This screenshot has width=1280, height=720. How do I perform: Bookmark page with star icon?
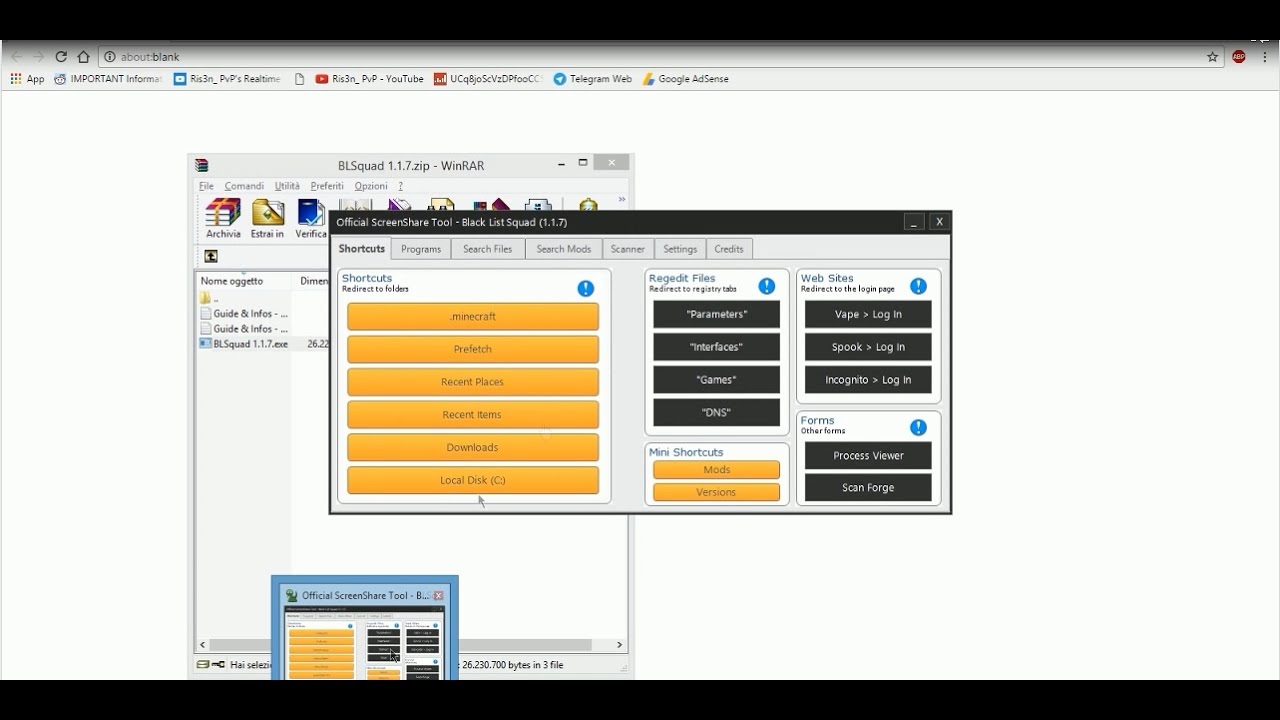point(1212,57)
